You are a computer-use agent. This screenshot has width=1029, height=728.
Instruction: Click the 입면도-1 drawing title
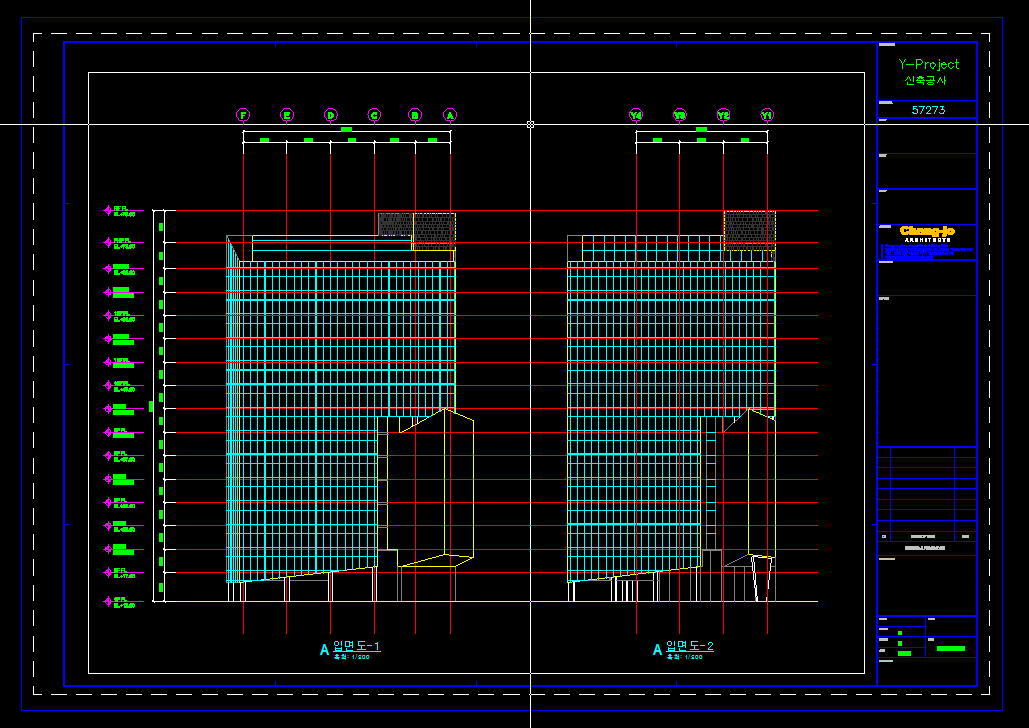click(x=356, y=647)
